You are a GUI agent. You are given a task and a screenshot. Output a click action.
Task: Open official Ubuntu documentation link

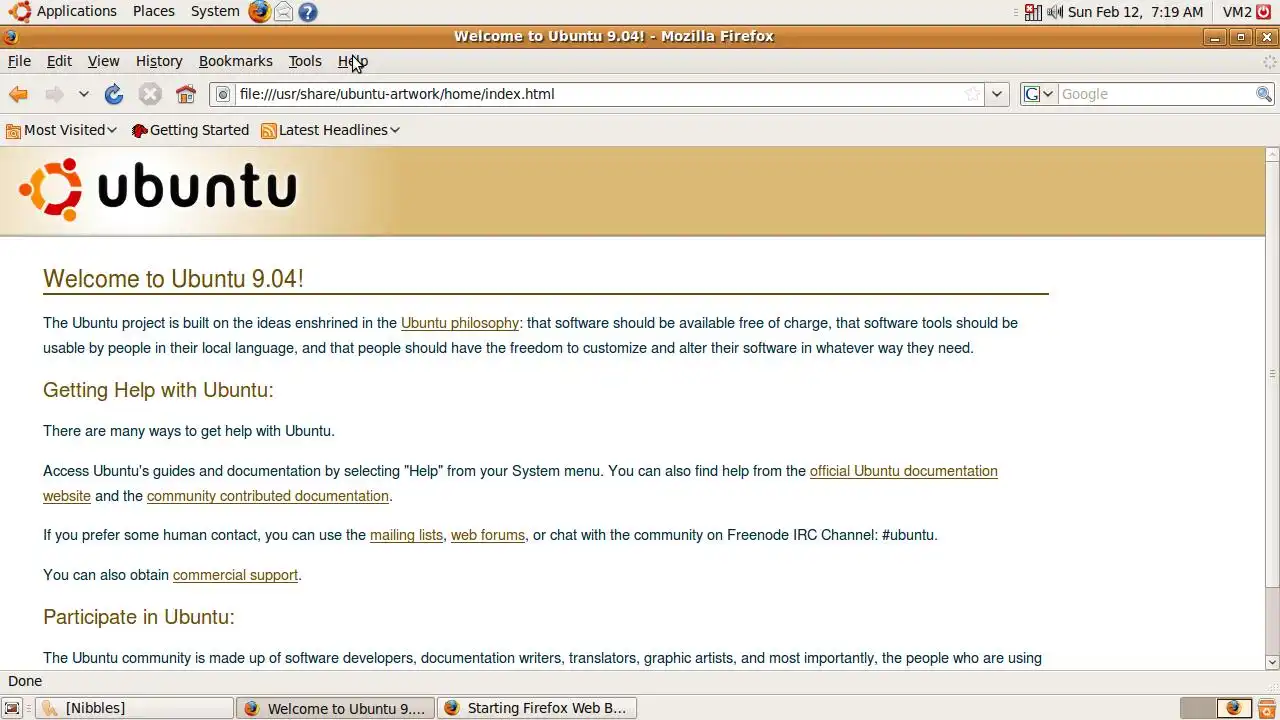[903, 471]
